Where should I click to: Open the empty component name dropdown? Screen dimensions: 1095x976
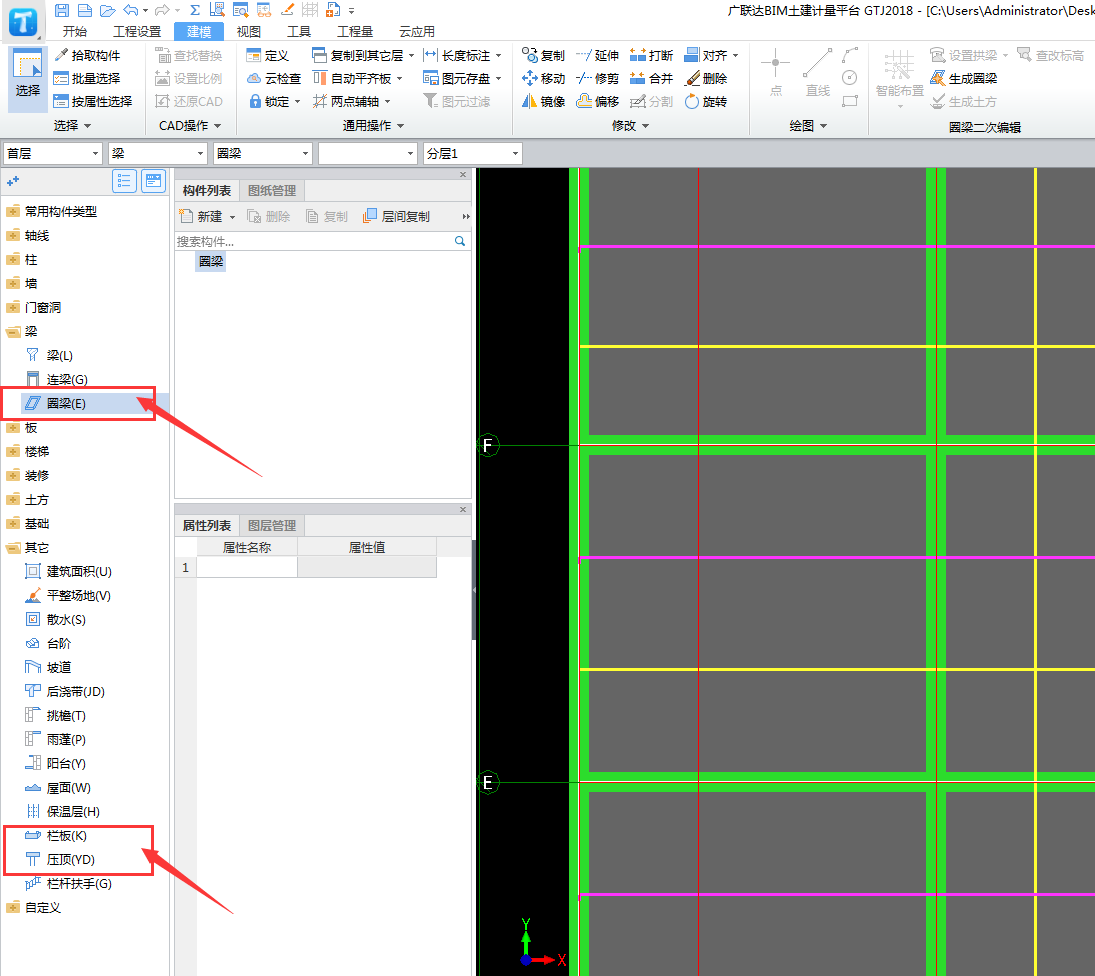coord(367,153)
